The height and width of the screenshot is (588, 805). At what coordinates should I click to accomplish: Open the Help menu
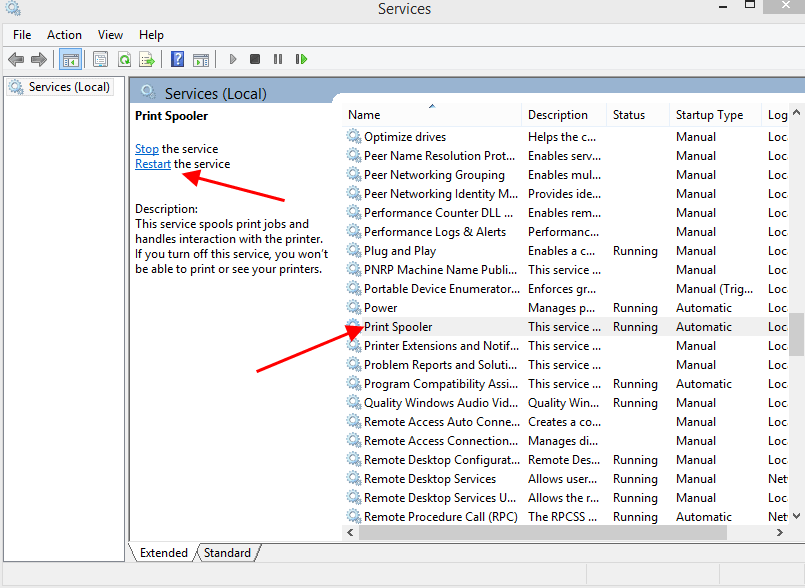point(151,35)
